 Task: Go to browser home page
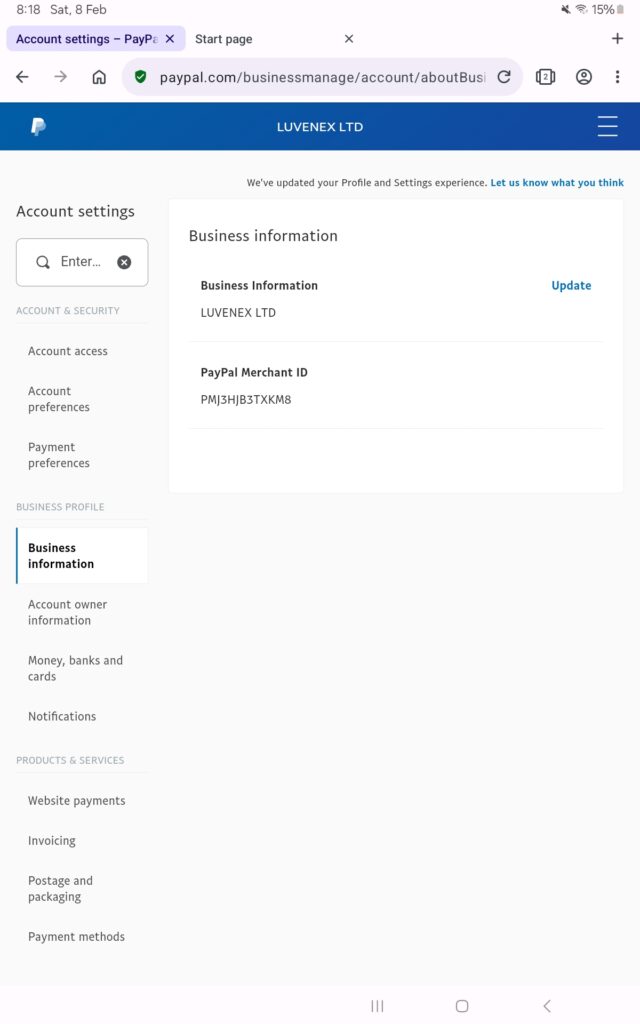99,77
